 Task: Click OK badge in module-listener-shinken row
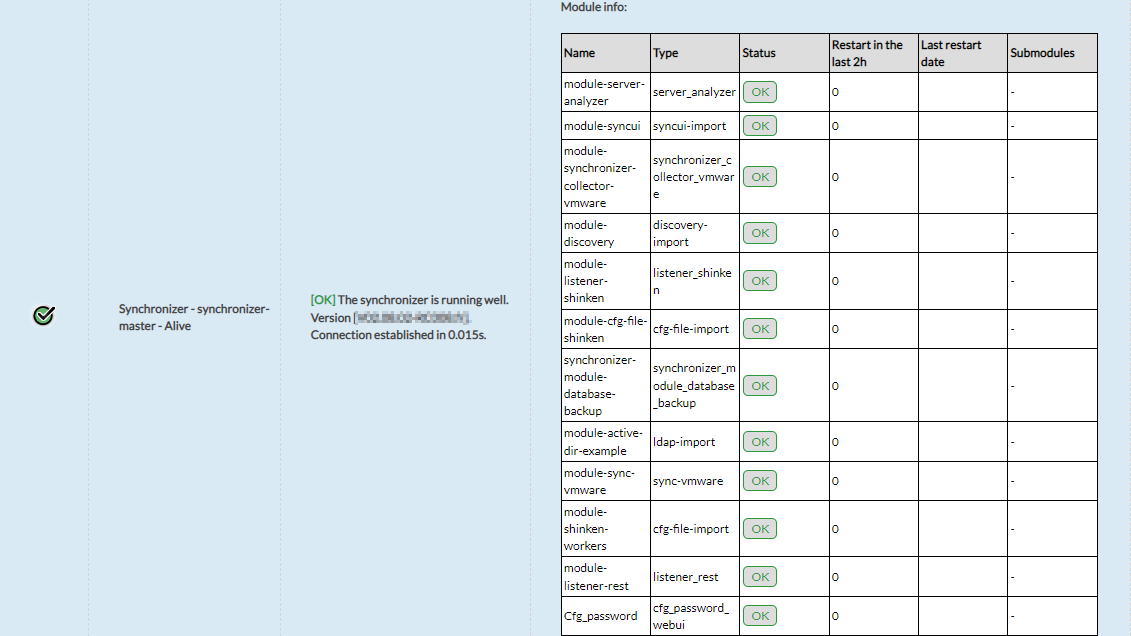(x=760, y=281)
